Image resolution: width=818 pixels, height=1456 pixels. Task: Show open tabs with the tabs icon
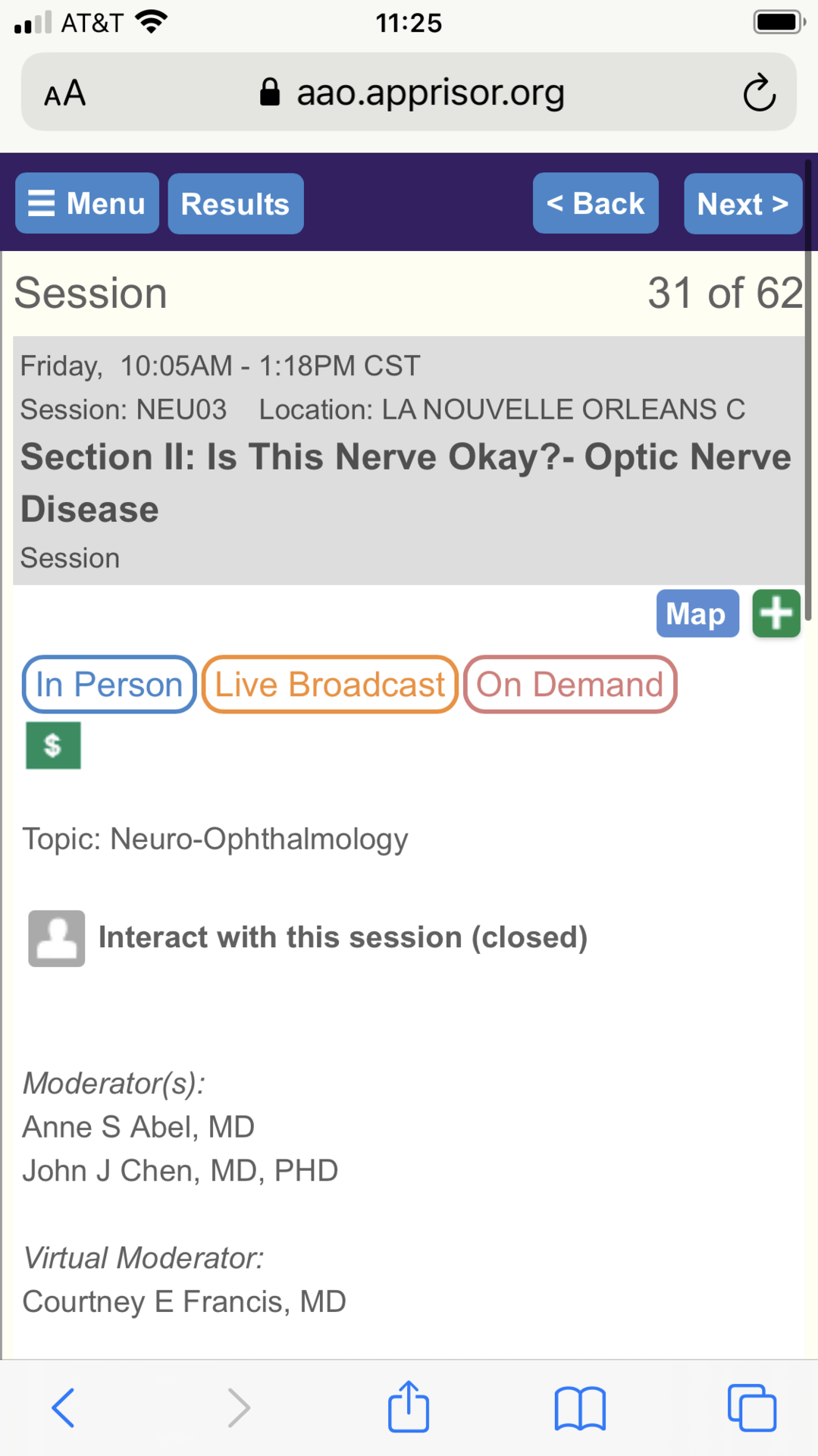pos(752,1407)
